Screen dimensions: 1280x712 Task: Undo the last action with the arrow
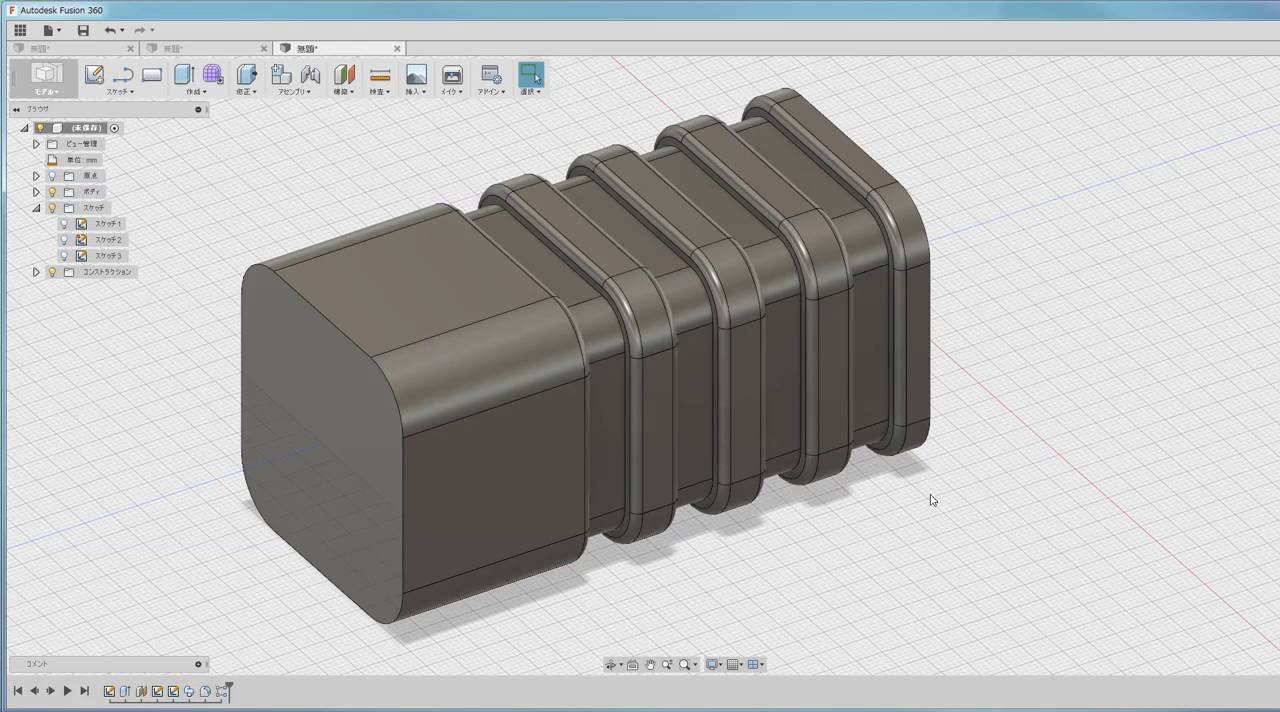coord(110,30)
